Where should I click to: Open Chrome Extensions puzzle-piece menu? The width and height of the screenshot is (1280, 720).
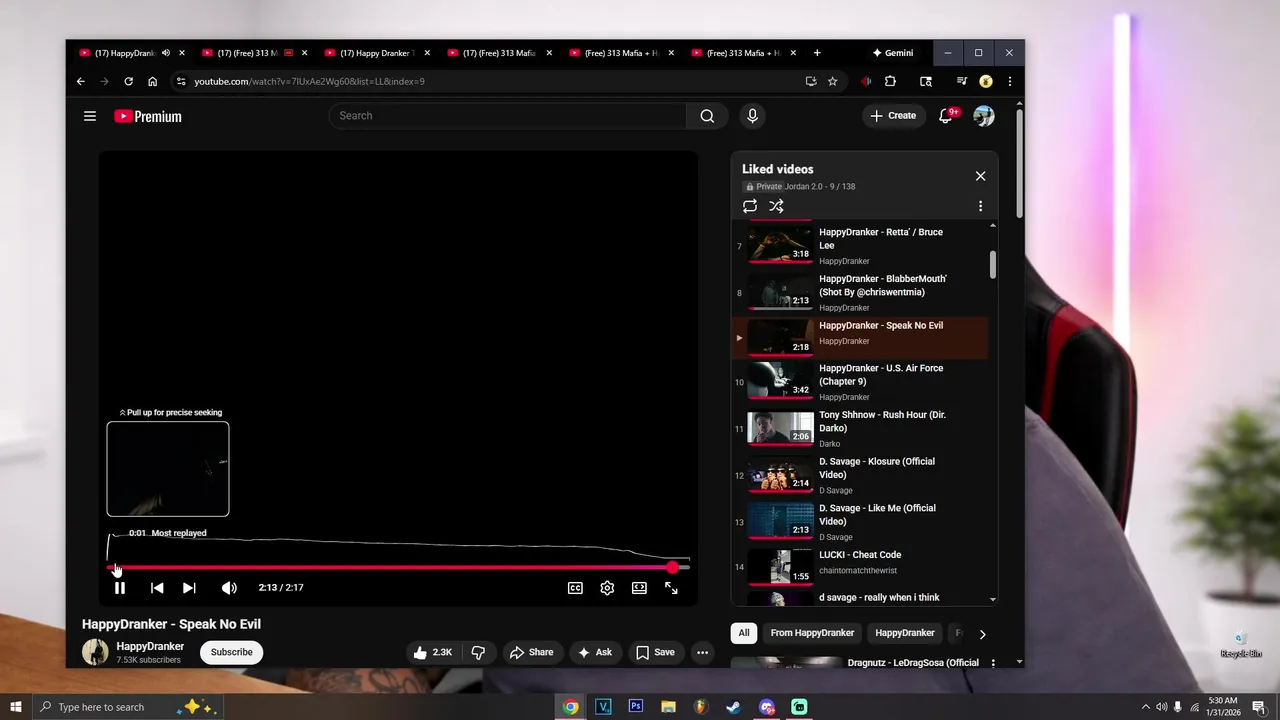tap(890, 81)
